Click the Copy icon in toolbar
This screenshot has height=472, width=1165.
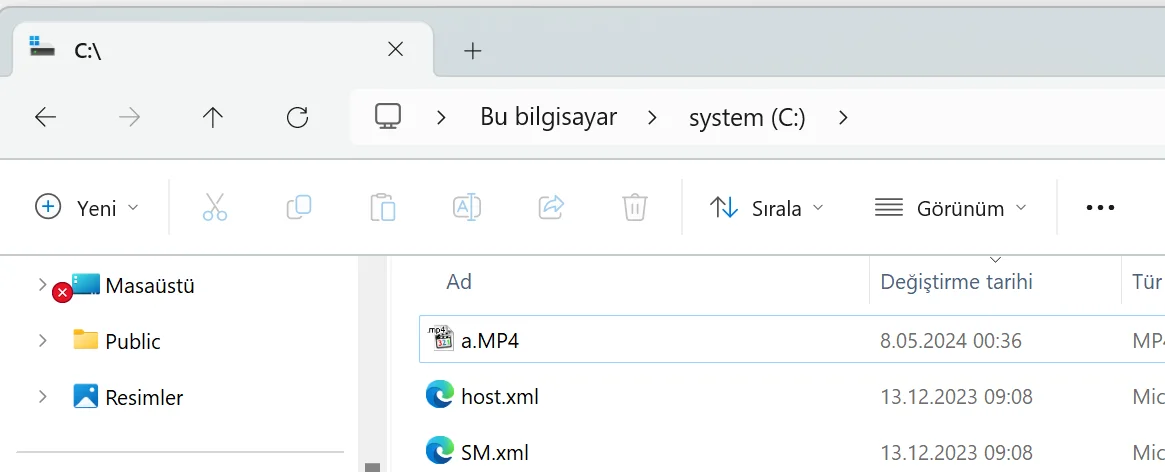tap(299, 207)
